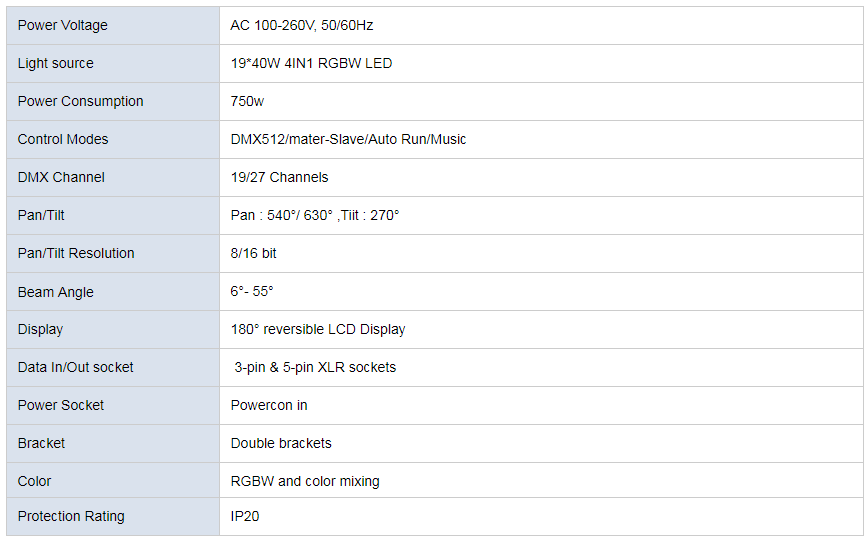Select the 750w value cell
The height and width of the screenshot is (540, 867).
[x=541, y=102]
